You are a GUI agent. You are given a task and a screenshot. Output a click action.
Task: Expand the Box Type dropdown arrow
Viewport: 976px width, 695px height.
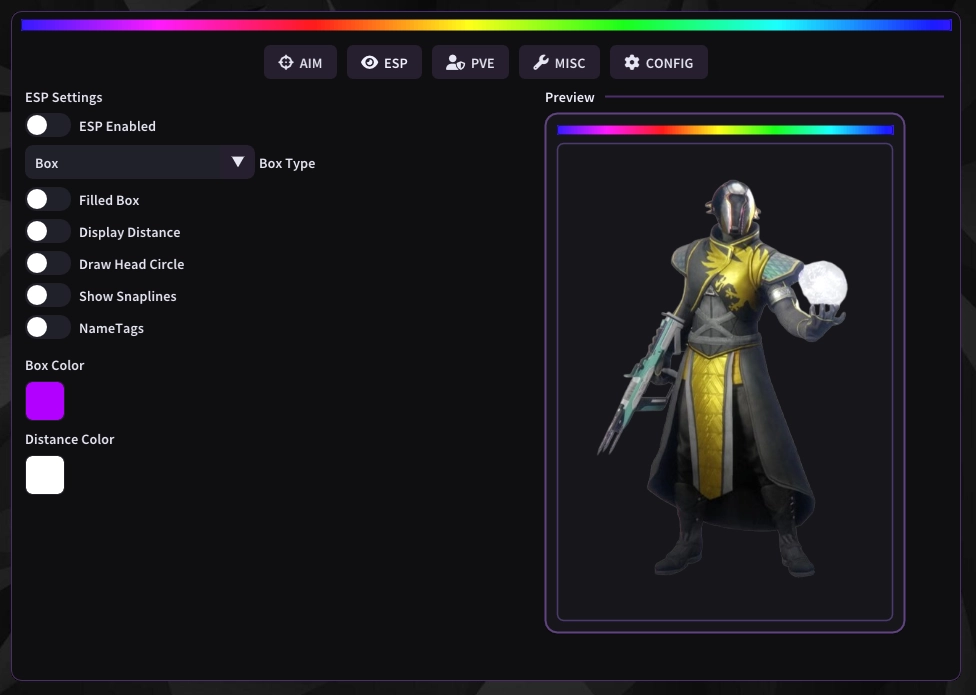click(x=238, y=162)
